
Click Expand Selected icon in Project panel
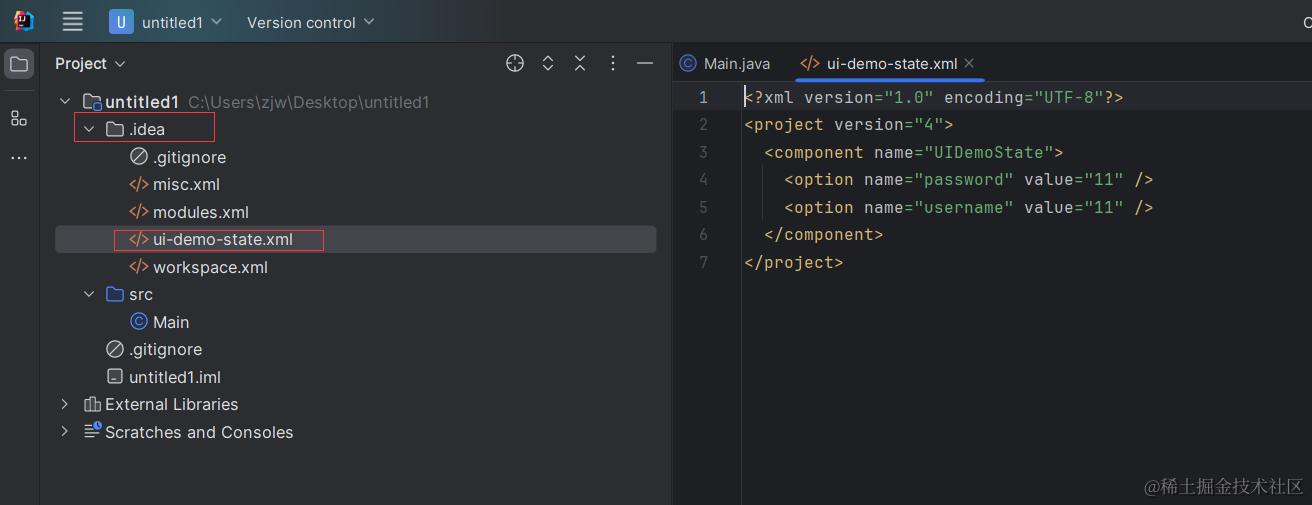coord(548,63)
